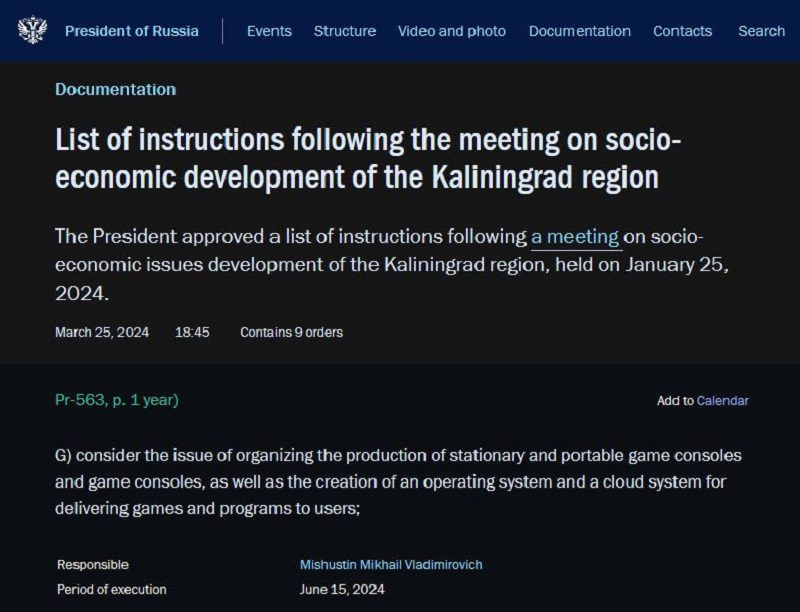Add the order to Calendar
Viewport: 800px width, 612px height.
pos(722,401)
